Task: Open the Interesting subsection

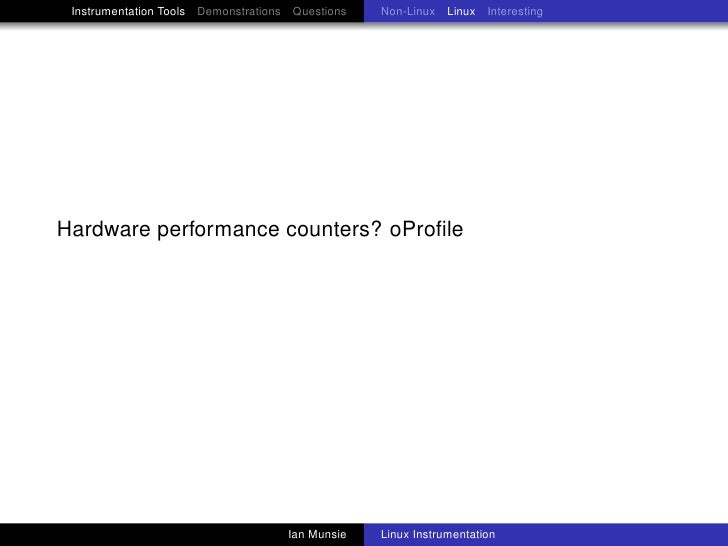Action: 515,12
